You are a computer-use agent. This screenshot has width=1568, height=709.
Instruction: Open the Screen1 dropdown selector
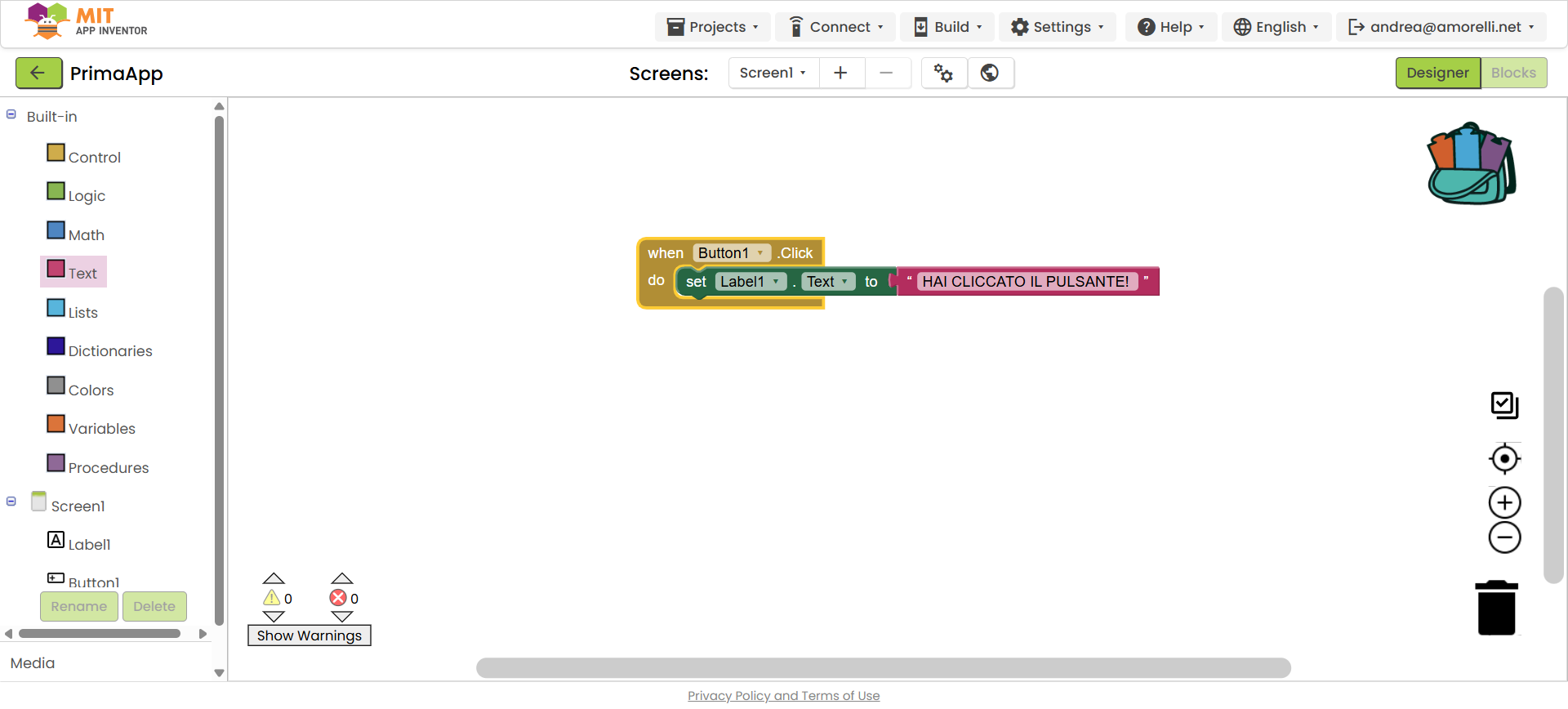(x=773, y=74)
